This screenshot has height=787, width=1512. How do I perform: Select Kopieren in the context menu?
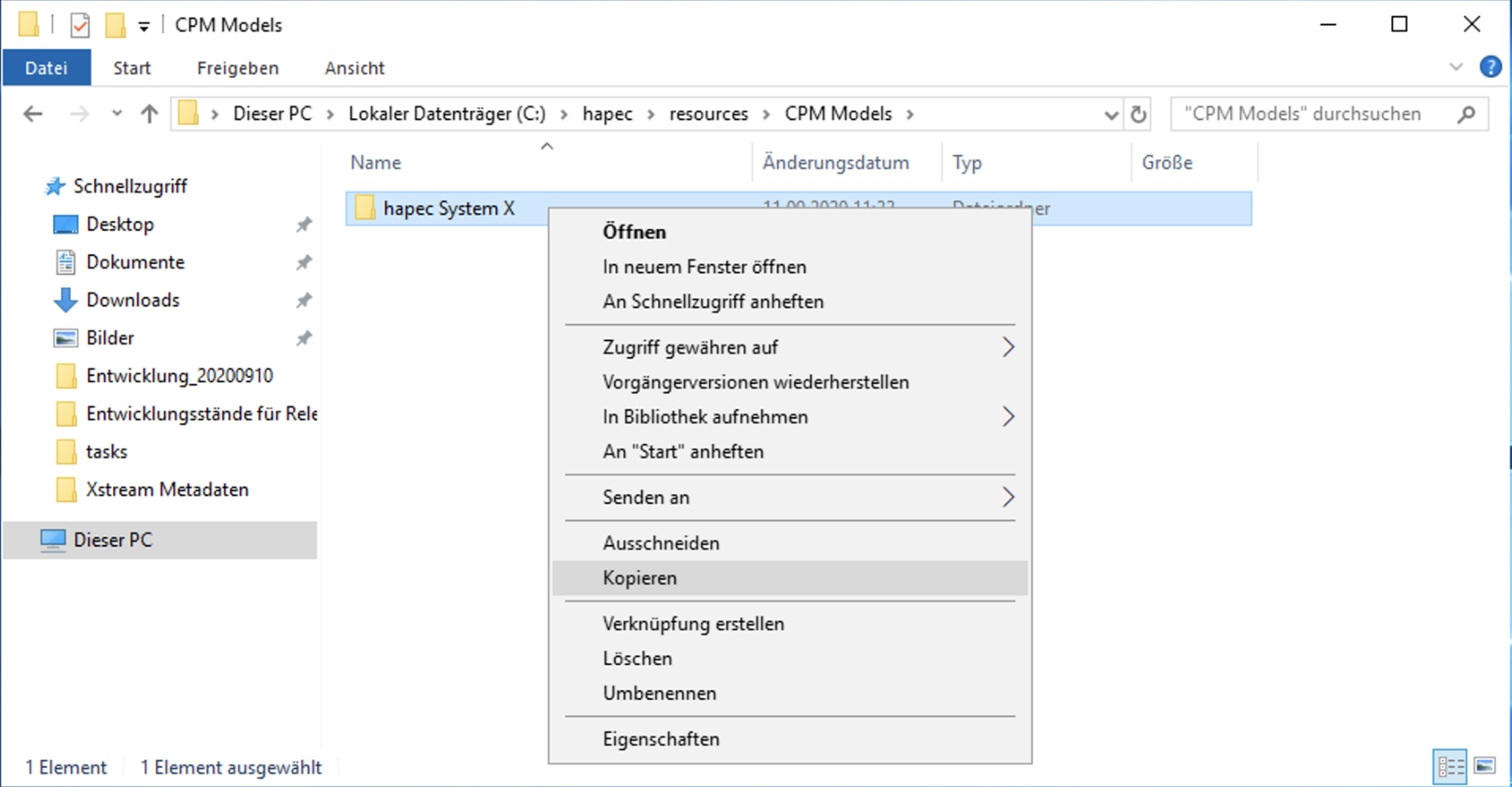coord(639,578)
